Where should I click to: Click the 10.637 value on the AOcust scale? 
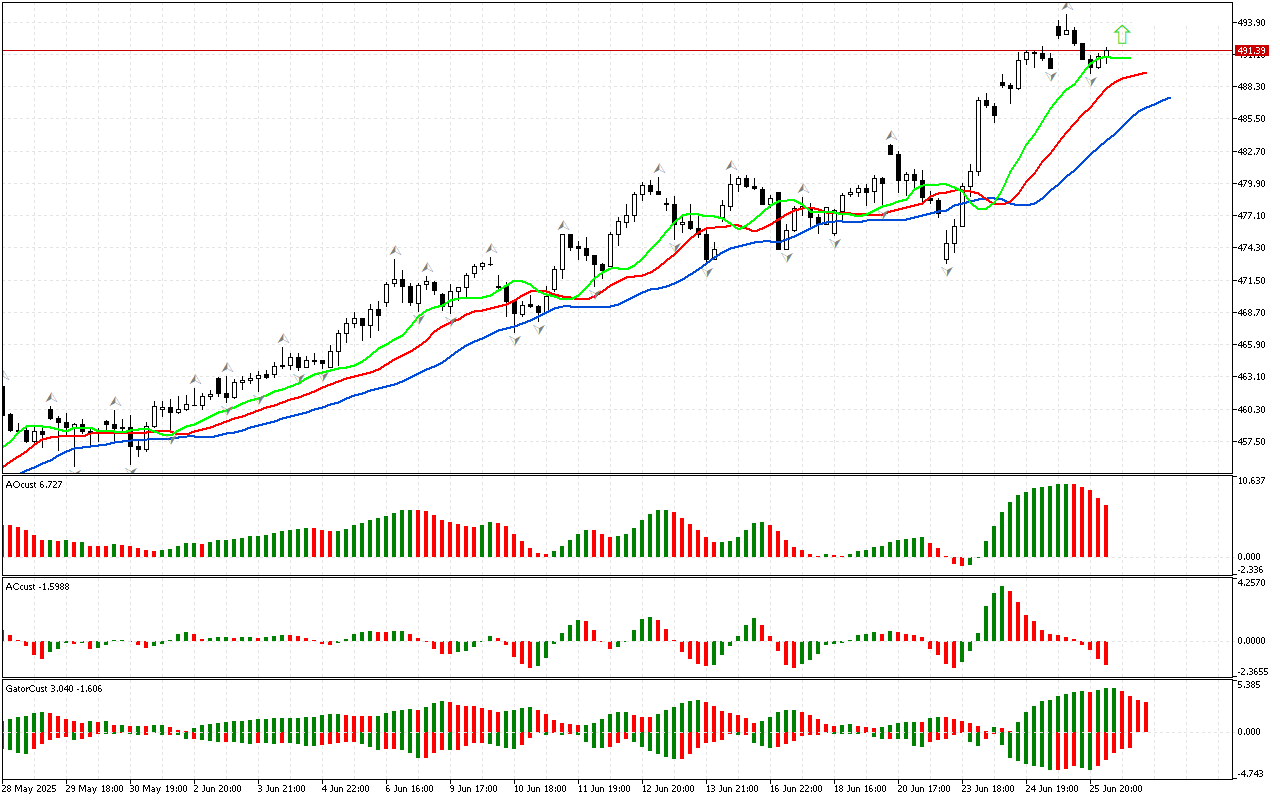[1252, 481]
